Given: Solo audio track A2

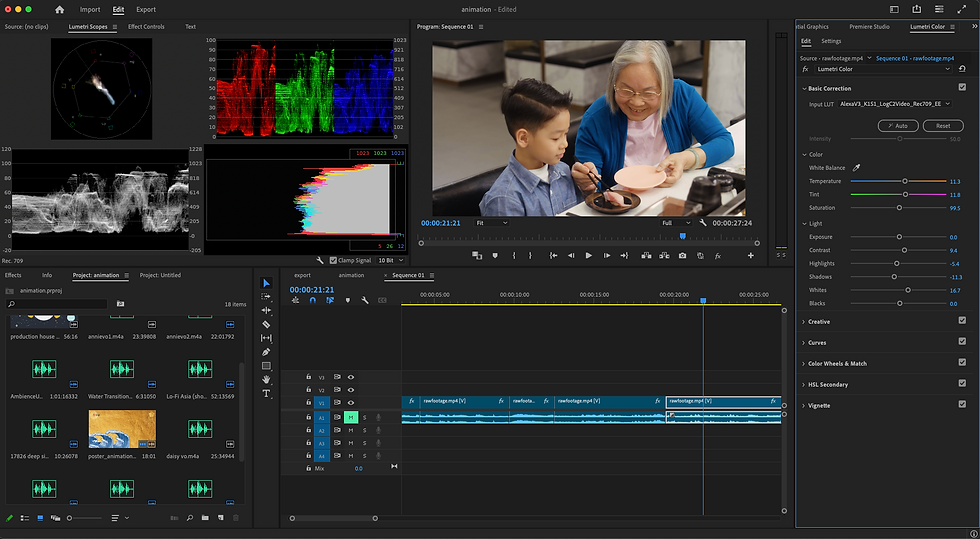Looking at the screenshot, I should tap(364, 430).
